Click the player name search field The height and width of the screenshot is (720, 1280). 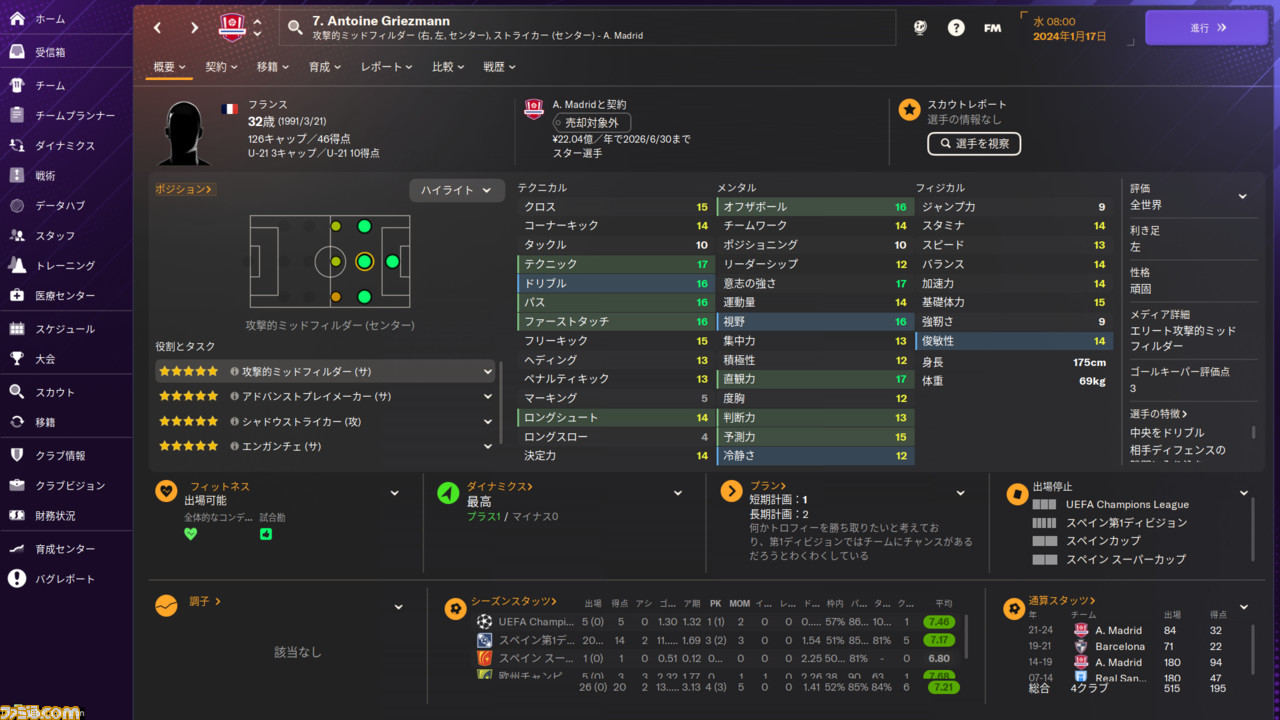tap(587, 28)
